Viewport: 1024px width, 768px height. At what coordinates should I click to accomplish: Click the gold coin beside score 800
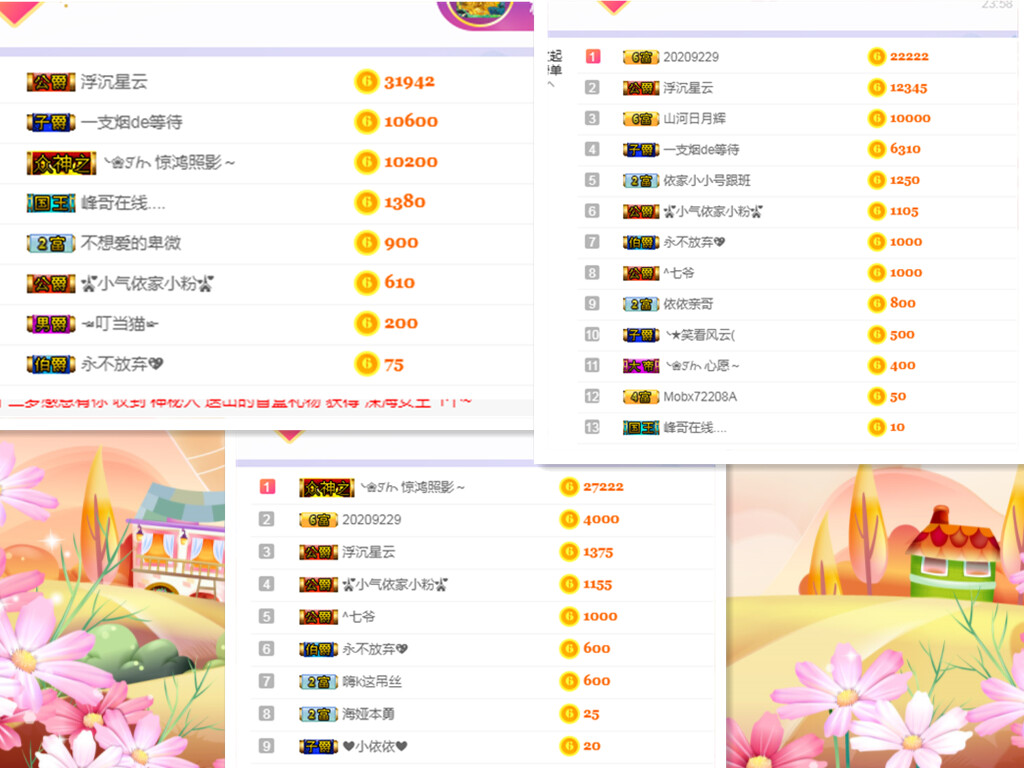tap(876, 304)
